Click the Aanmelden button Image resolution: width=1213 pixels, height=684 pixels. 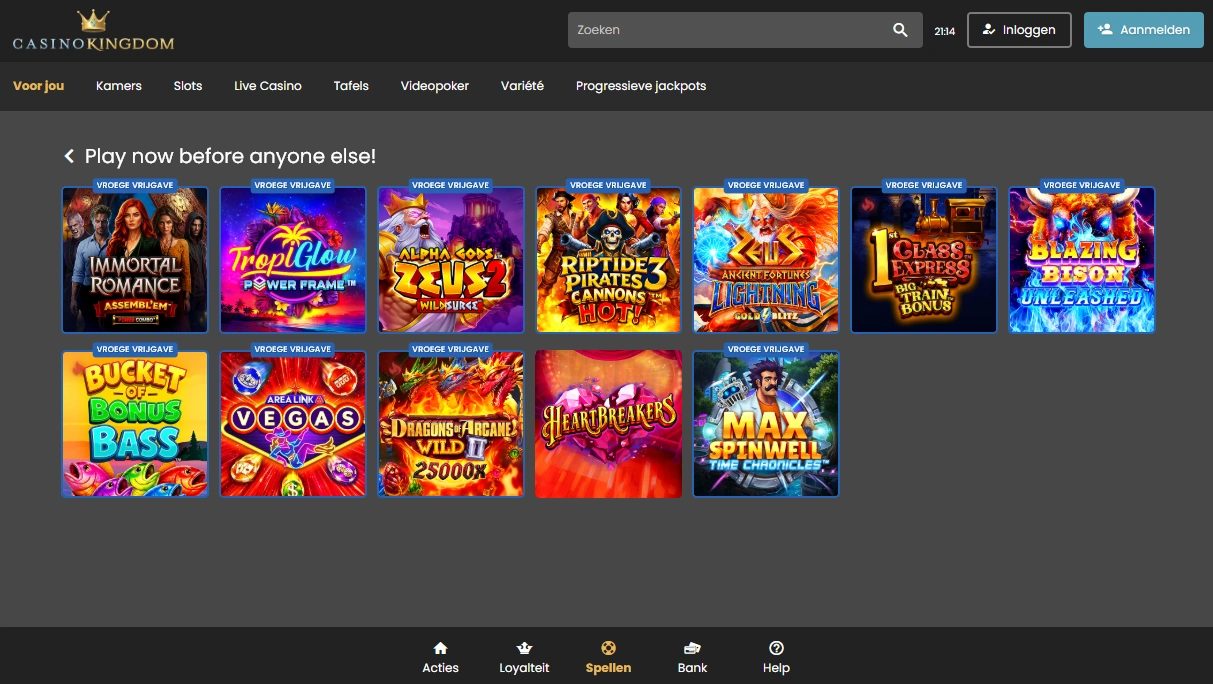point(1143,30)
